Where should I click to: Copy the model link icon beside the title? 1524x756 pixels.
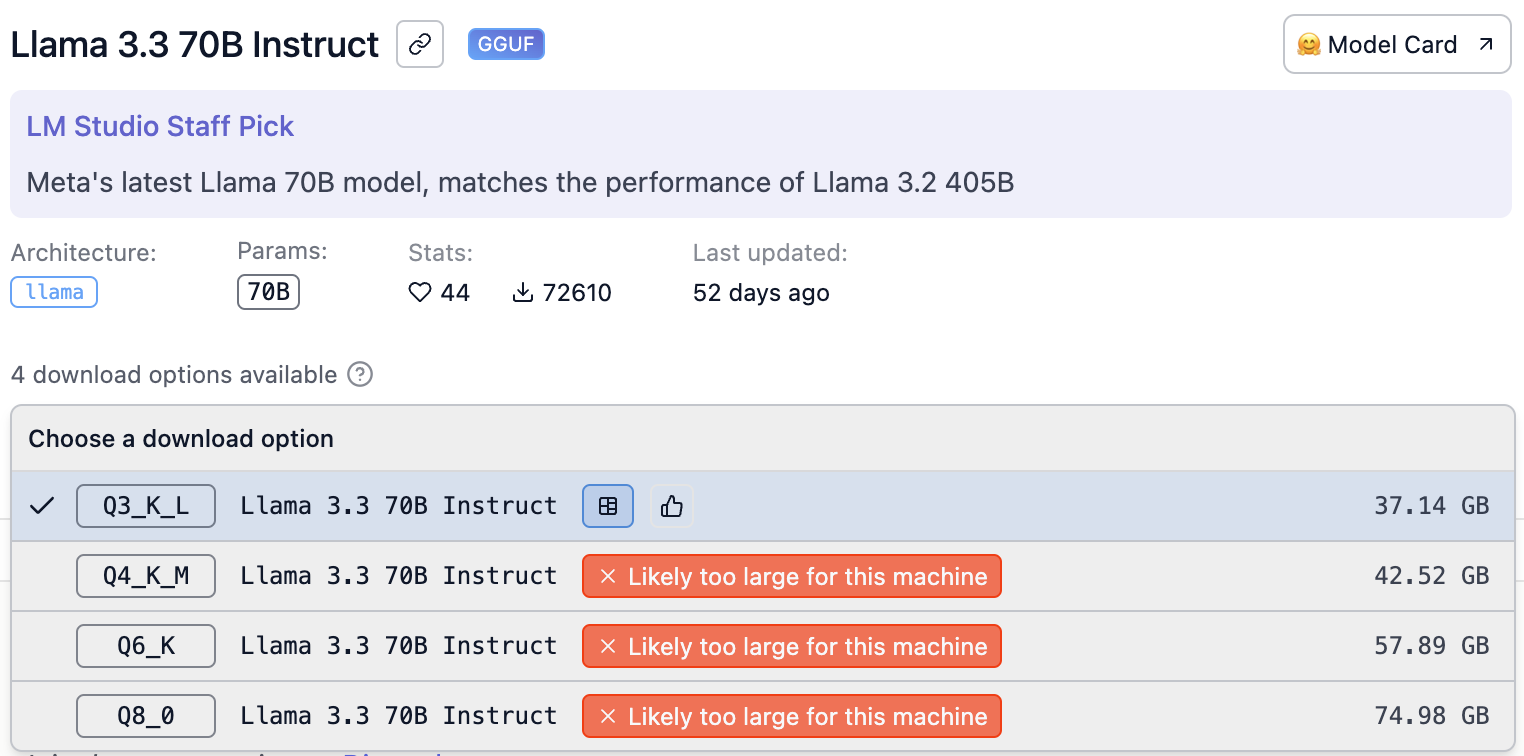[420, 45]
